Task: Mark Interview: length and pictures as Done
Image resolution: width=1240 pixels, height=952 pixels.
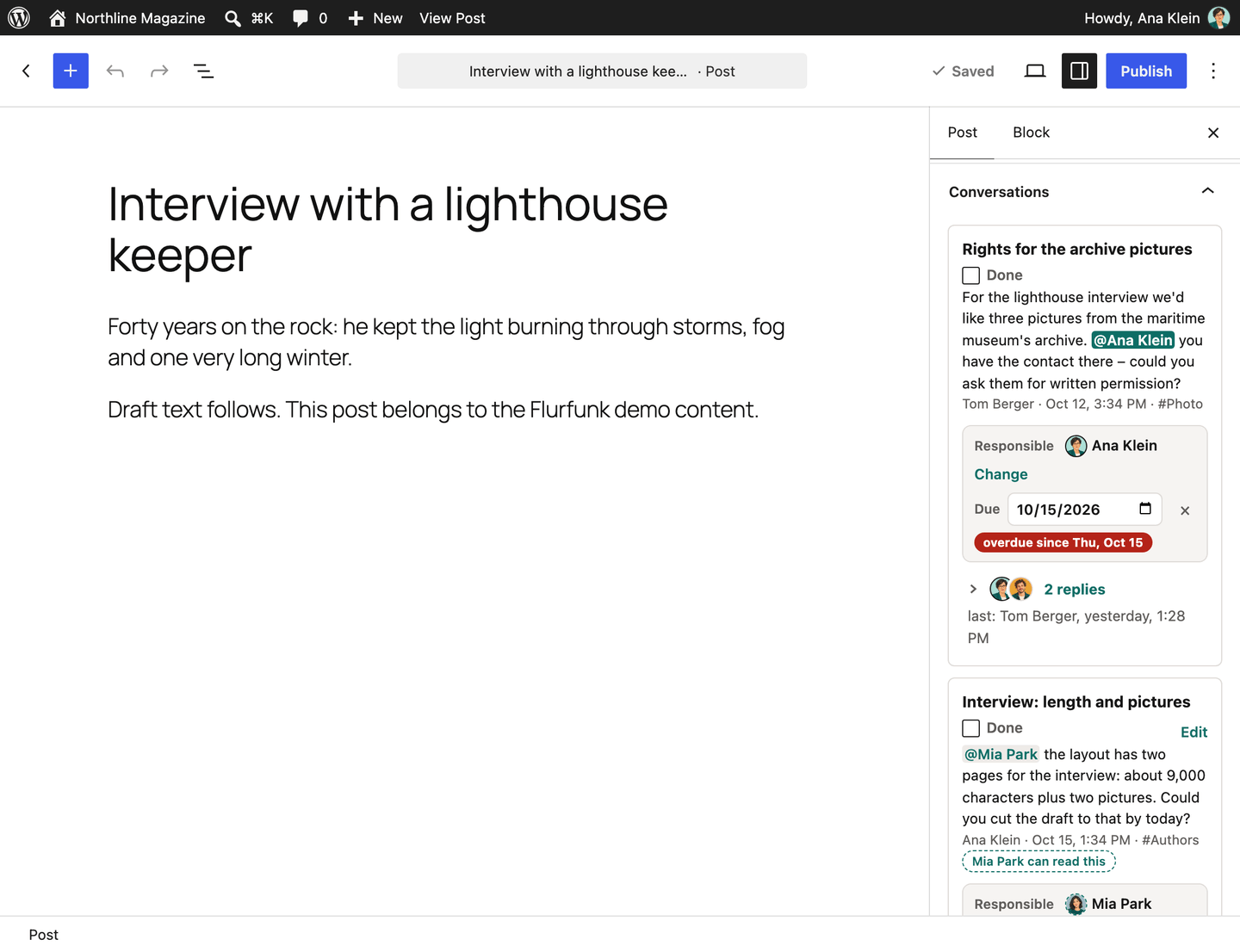Action: click(971, 728)
